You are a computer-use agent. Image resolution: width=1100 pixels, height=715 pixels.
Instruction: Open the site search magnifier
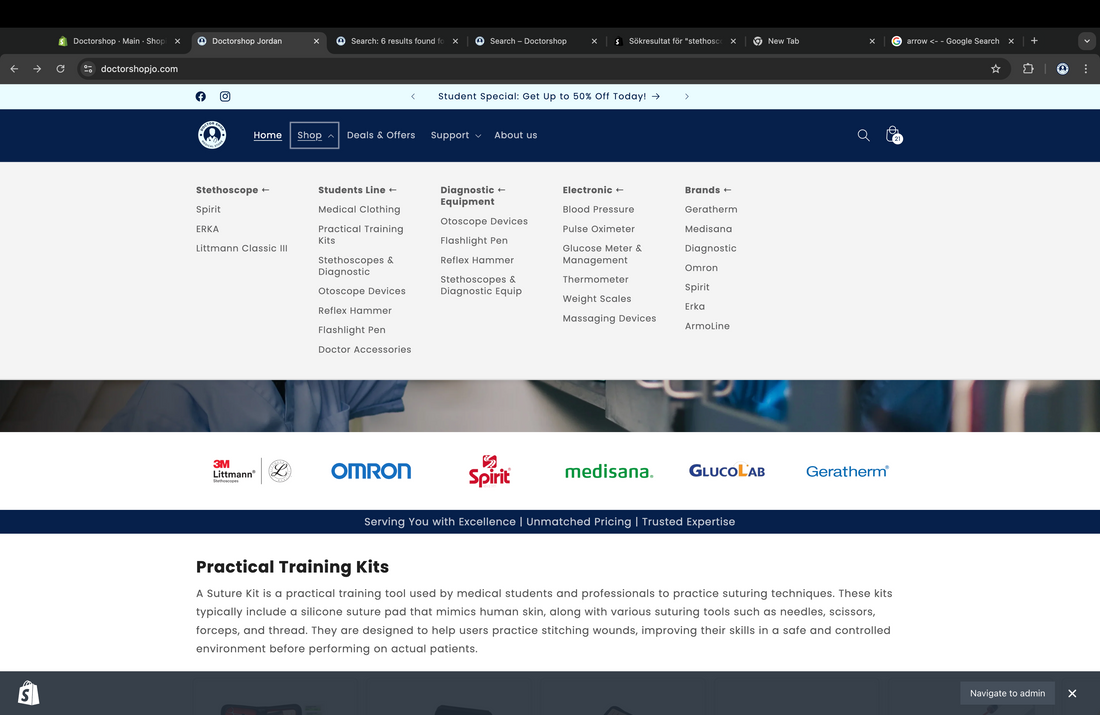point(864,135)
